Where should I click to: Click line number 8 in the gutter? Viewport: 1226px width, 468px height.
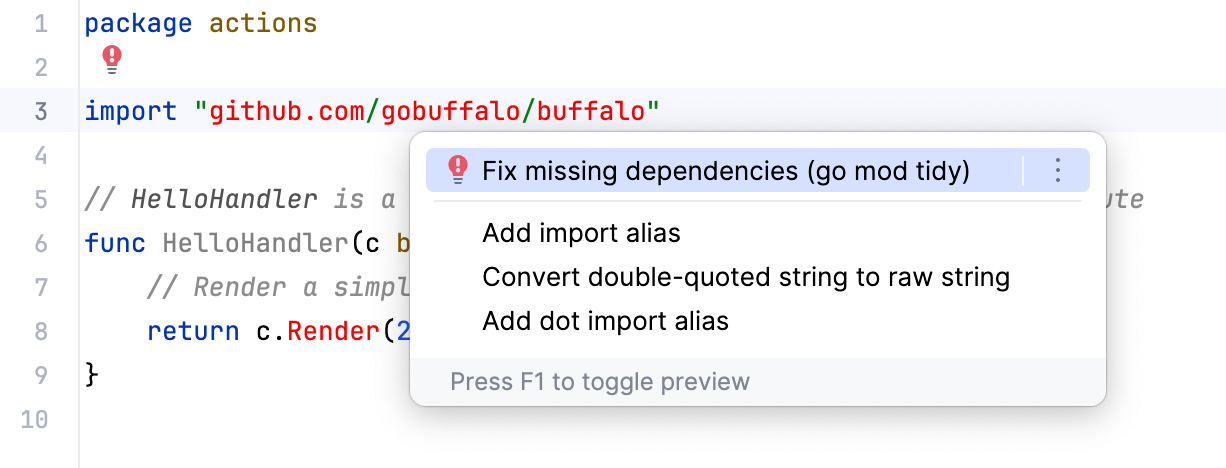coord(41,331)
